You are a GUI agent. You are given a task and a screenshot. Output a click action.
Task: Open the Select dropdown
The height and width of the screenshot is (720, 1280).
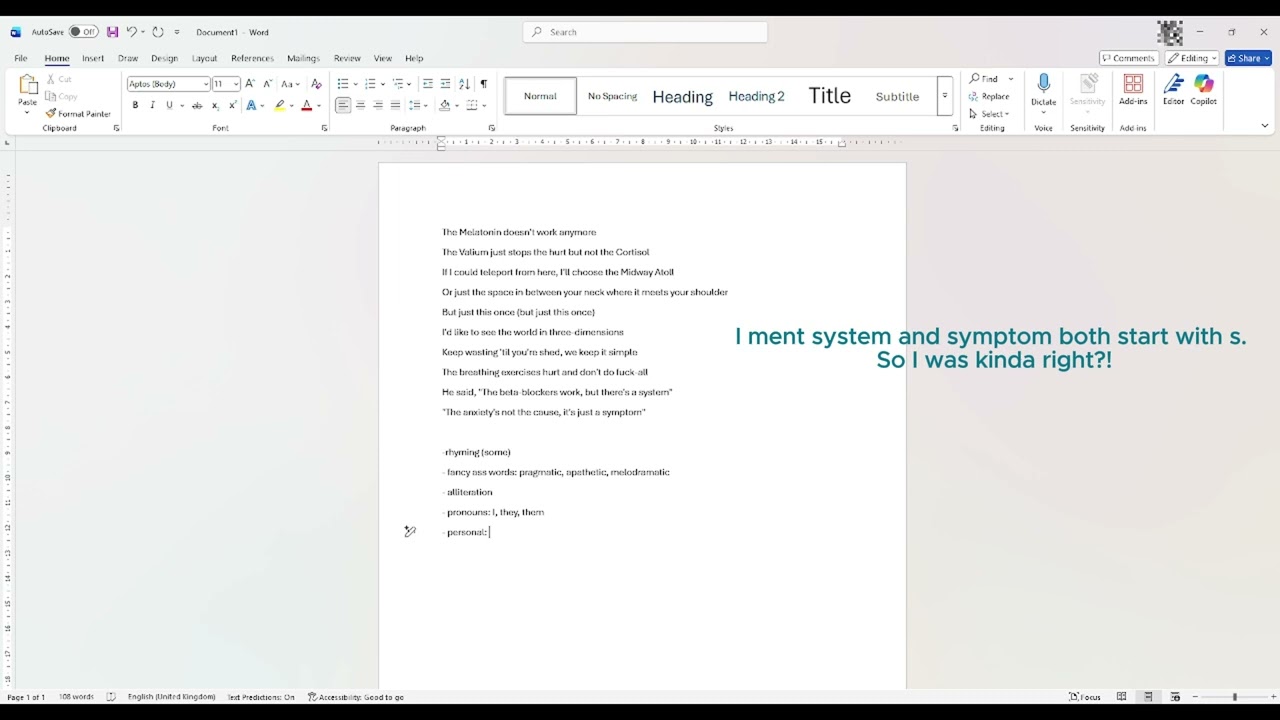coord(990,114)
